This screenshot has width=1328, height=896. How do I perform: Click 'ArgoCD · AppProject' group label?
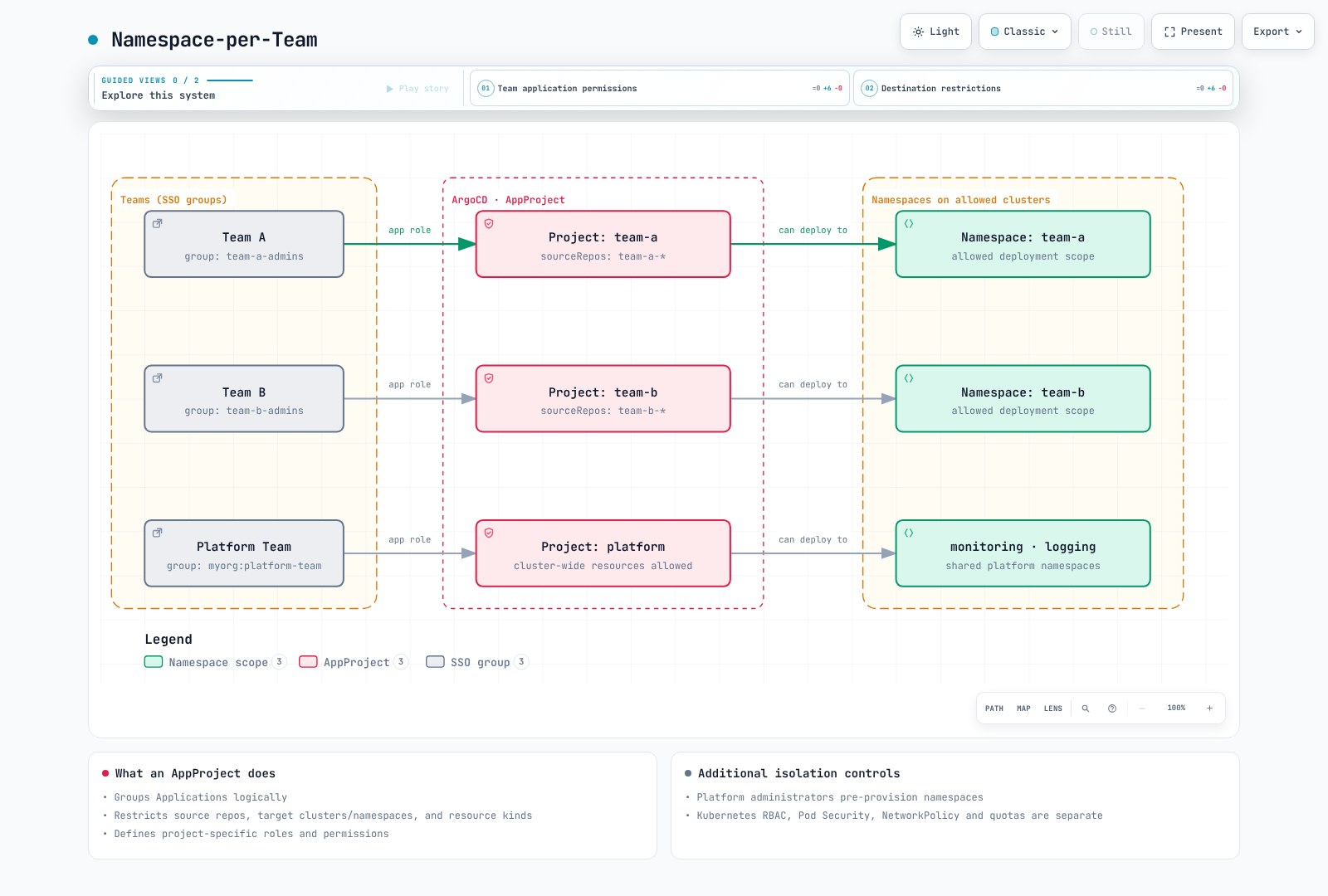508,200
